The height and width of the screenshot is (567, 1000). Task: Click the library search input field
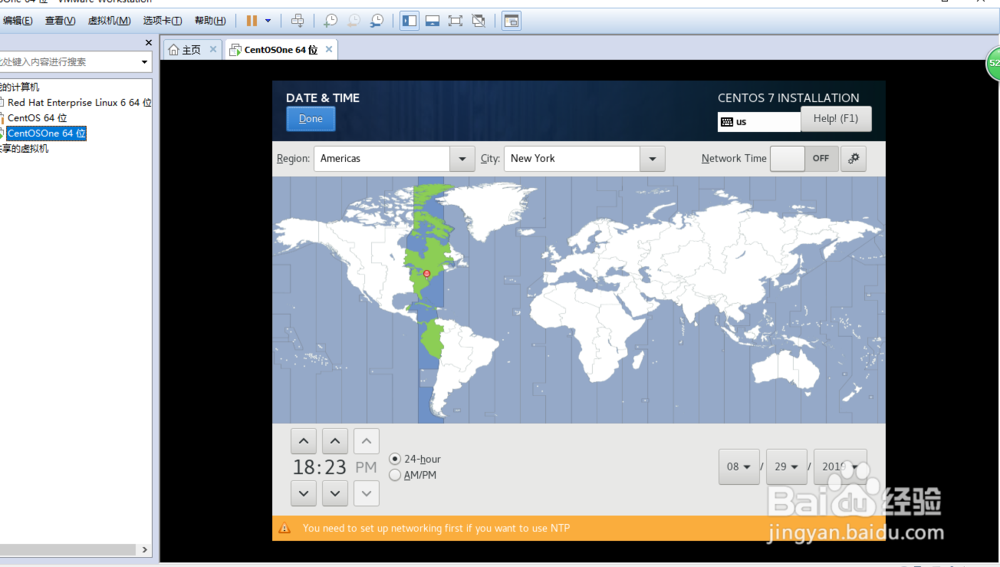point(69,62)
